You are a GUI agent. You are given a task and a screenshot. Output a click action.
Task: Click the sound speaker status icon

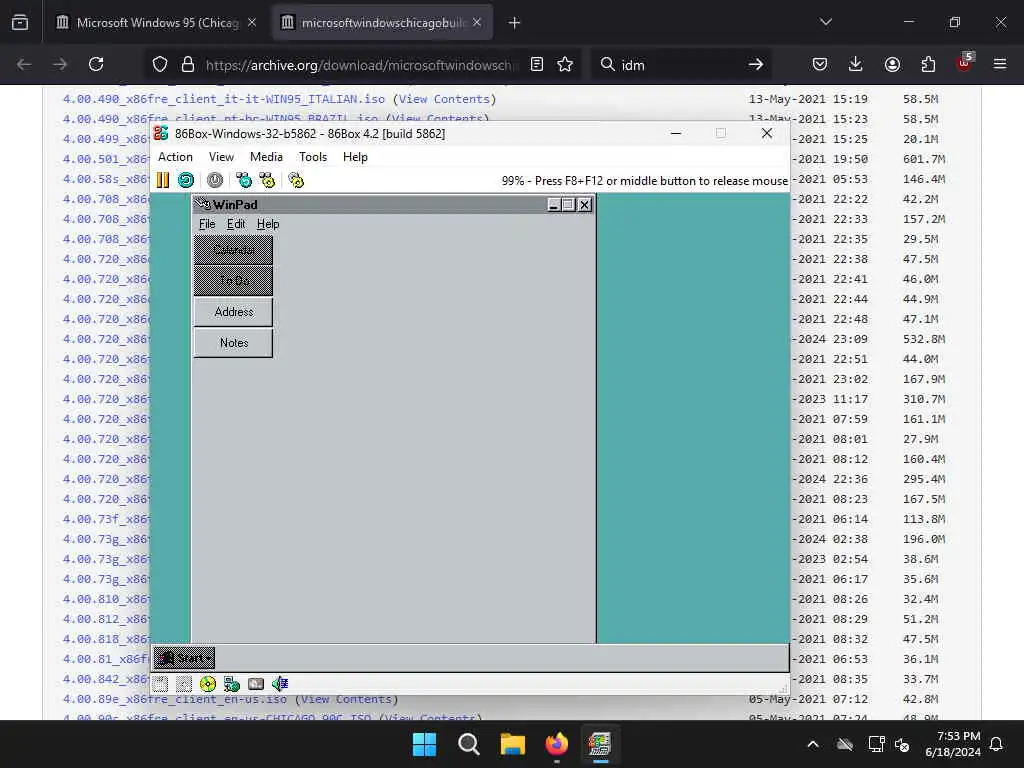pyautogui.click(x=280, y=684)
